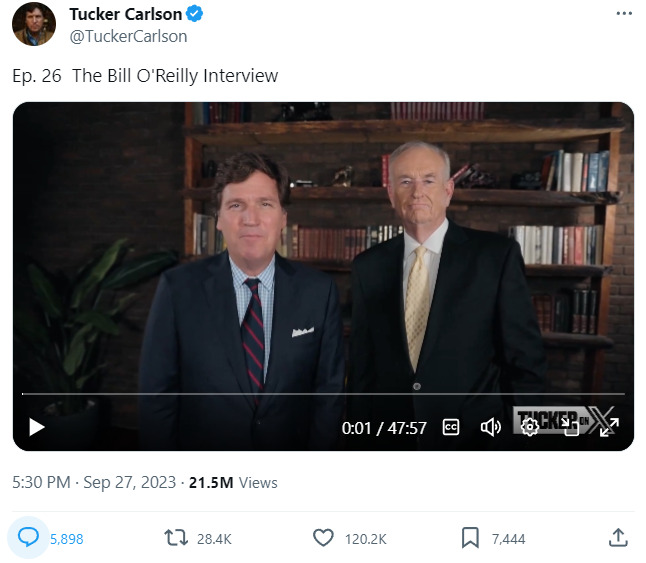Expand the video to fullscreen
Viewport: 646px width, 563px height.
point(608,426)
